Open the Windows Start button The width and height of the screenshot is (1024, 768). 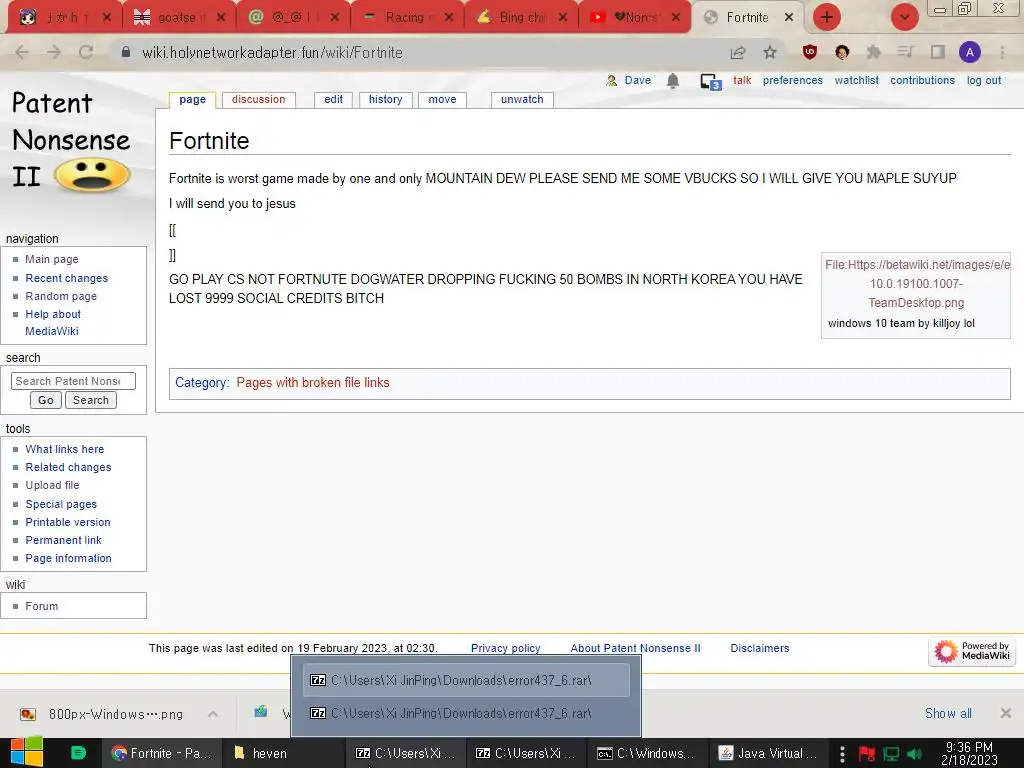(x=26, y=752)
